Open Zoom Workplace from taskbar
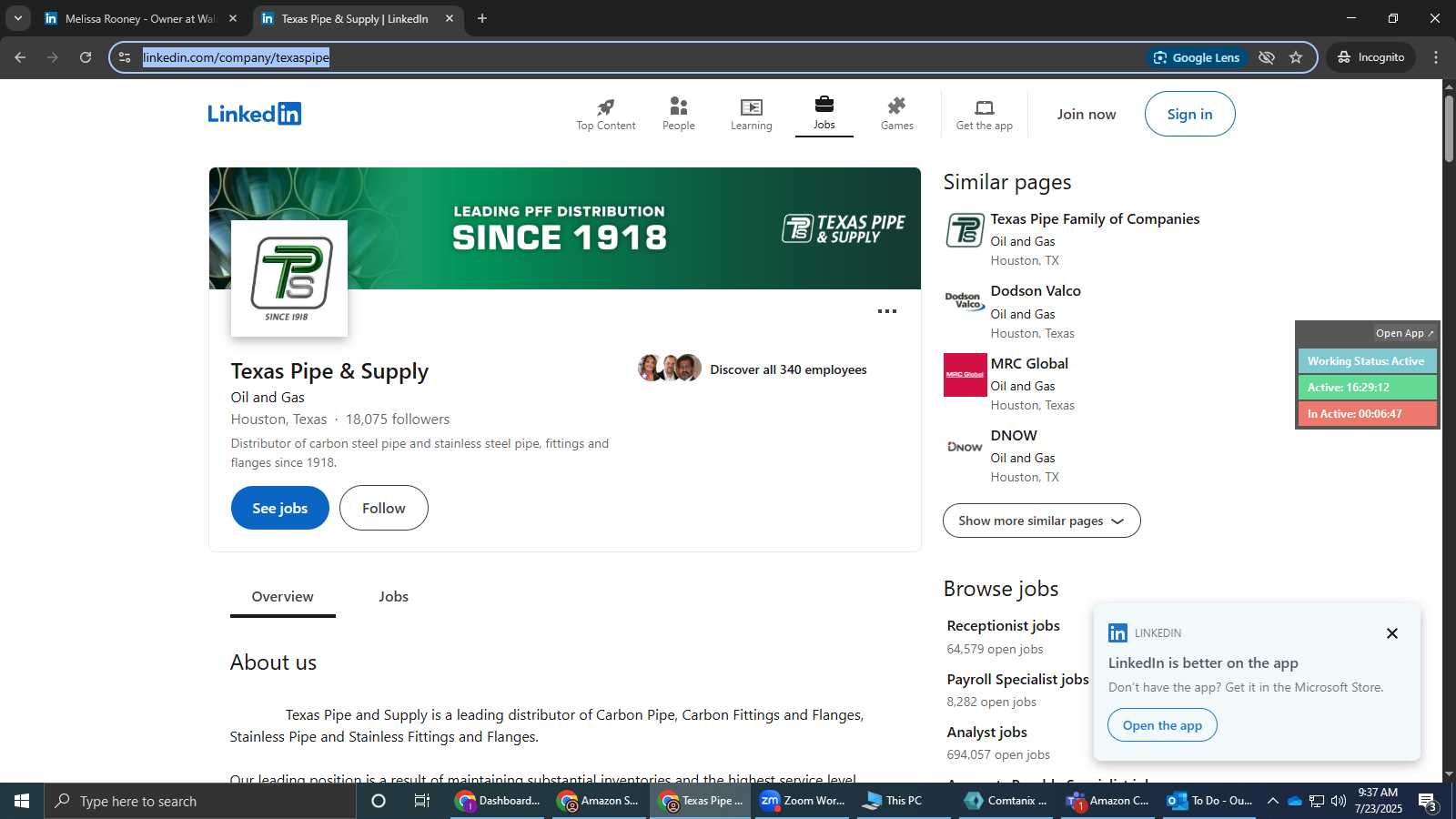1456x819 pixels. pos(803,801)
